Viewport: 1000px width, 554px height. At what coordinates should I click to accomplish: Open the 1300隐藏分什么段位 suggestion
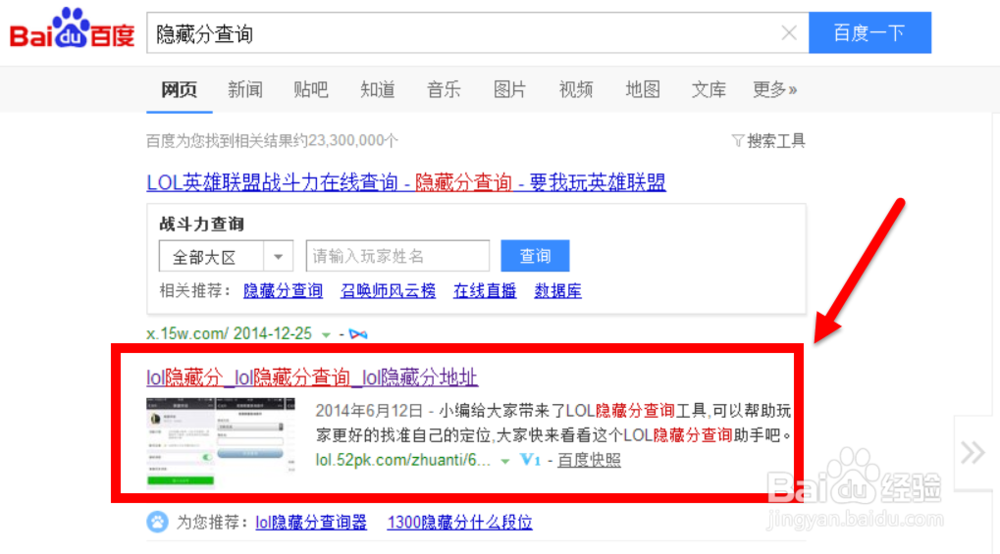(x=460, y=523)
